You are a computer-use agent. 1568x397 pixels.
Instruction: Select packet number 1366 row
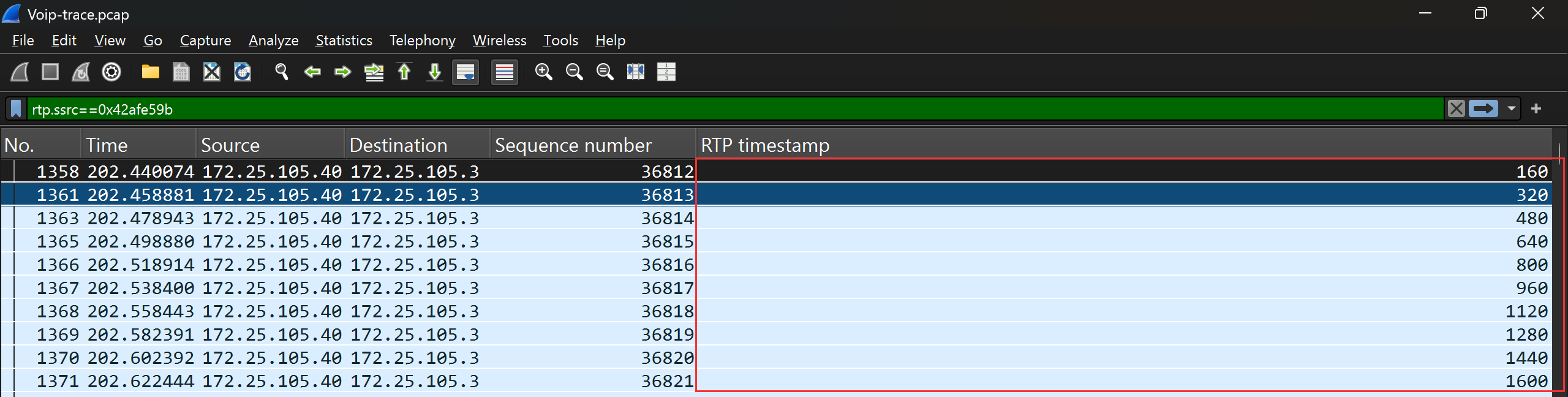point(777,265)
